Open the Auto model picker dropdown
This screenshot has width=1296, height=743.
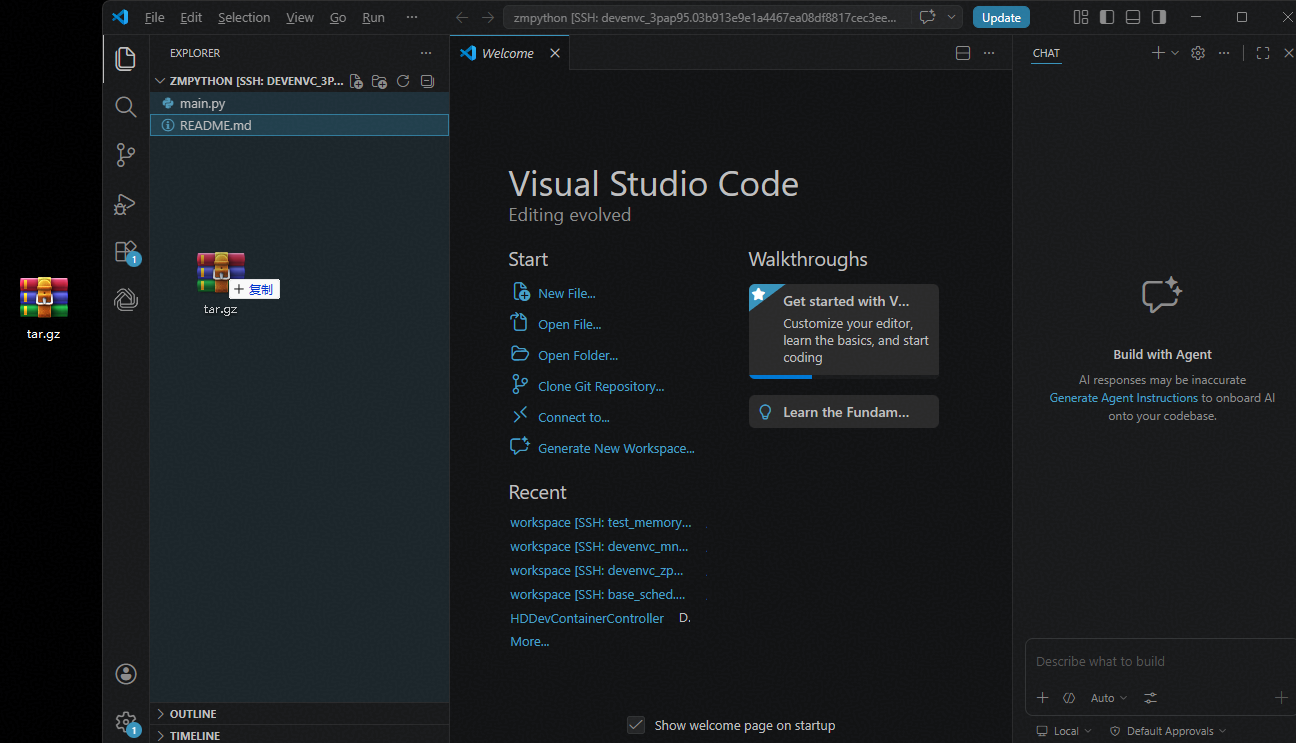click(1109, 698)
